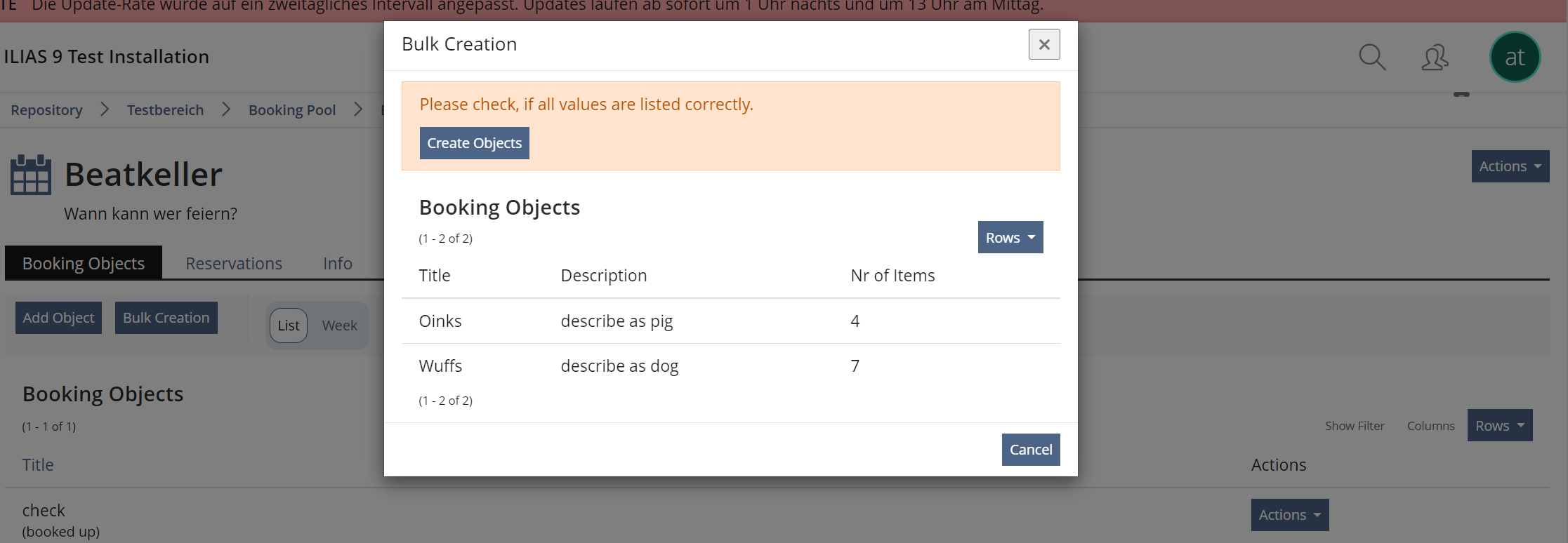Screen dimensions: 1568x543
Task: Open Actions dropdown for the check object
Action: click(x=1289, y=515)
